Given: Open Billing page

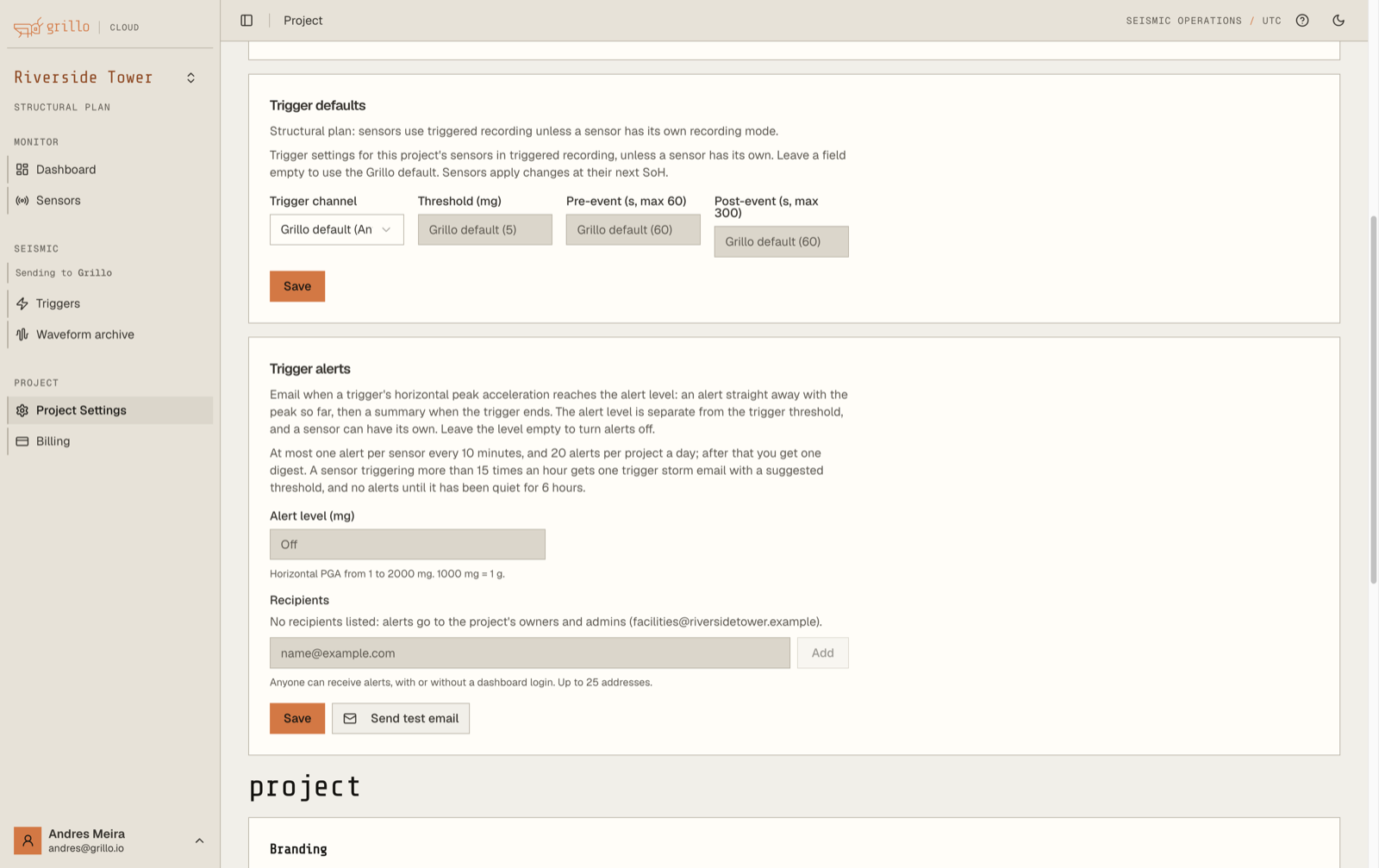Looking at the screenshot, I should pos(110,441).
